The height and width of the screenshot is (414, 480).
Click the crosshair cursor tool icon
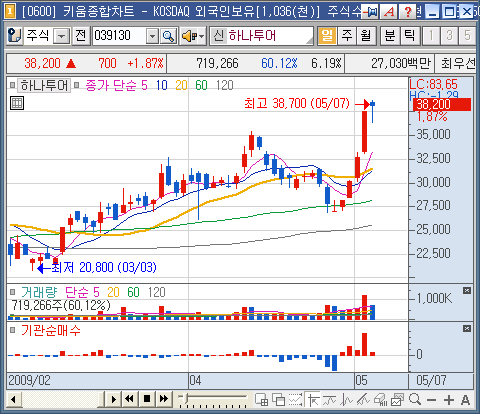click(313, 399)
